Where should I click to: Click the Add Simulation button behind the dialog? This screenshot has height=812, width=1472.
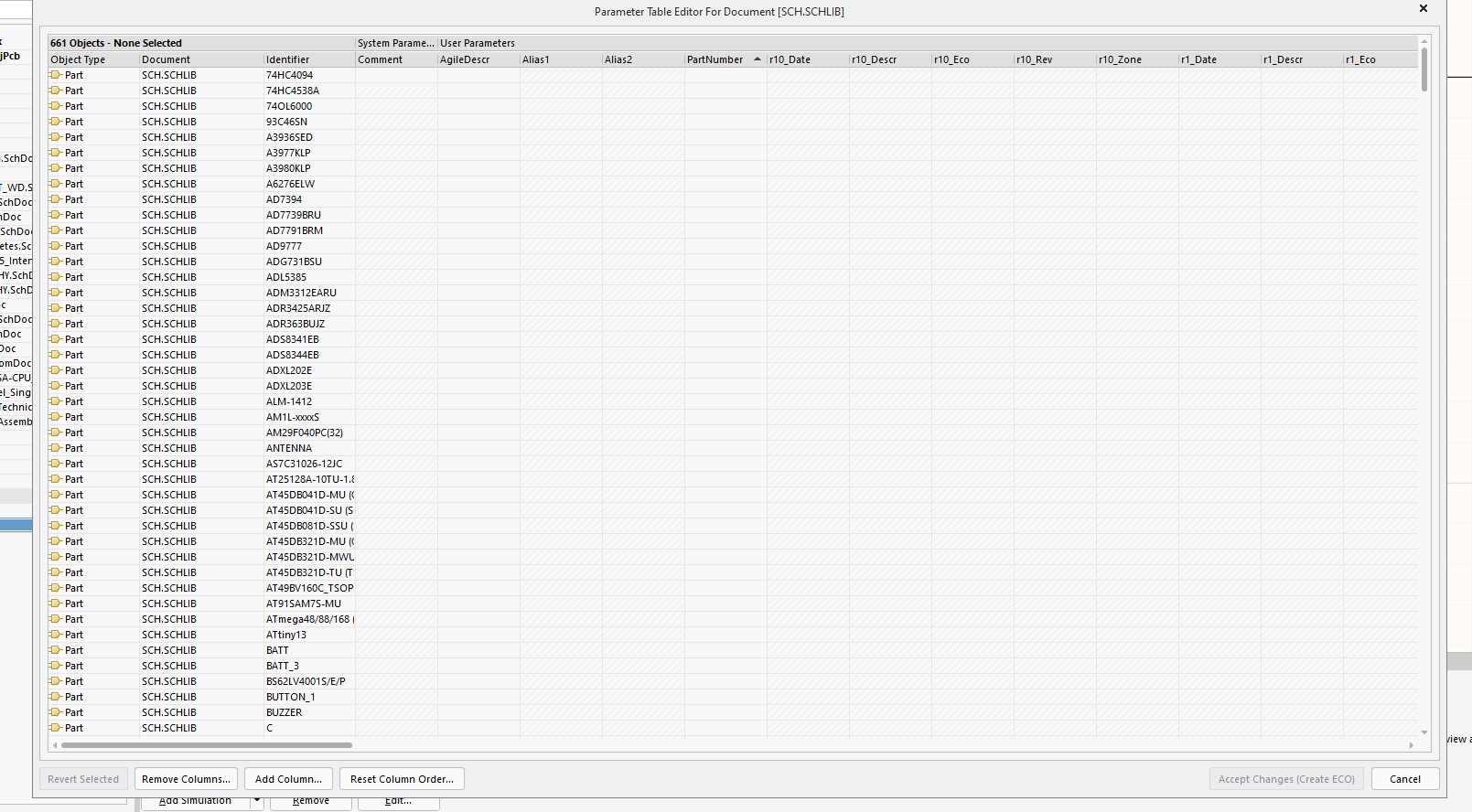(x=195, y=802)
